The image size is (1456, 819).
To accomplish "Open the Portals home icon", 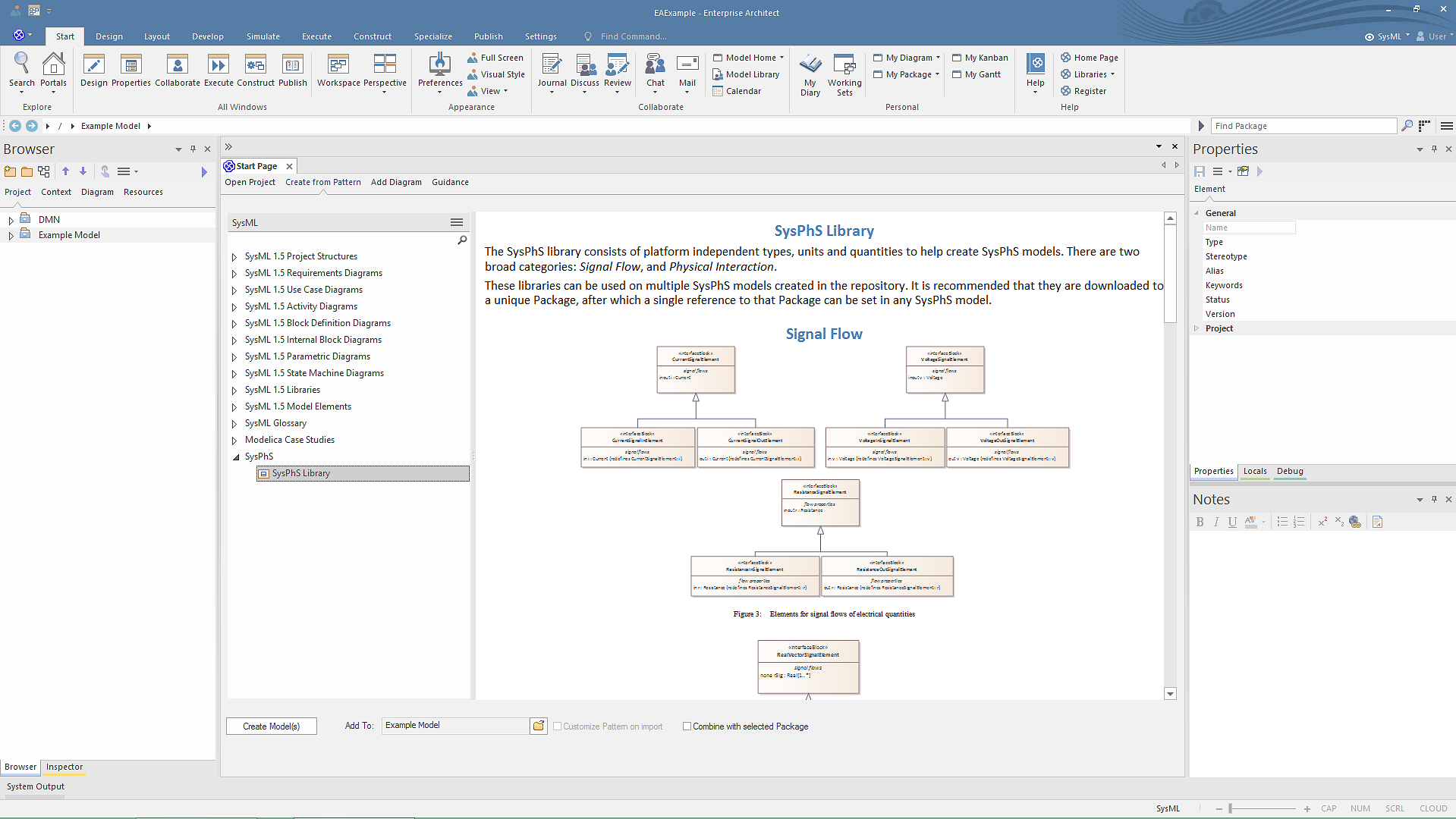I will [x=53, y=64].
